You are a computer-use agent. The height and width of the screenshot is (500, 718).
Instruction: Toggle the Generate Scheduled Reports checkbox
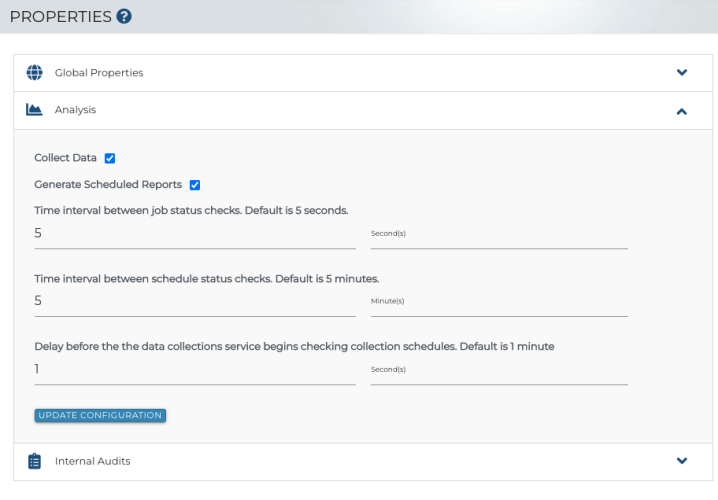point(195,185)
